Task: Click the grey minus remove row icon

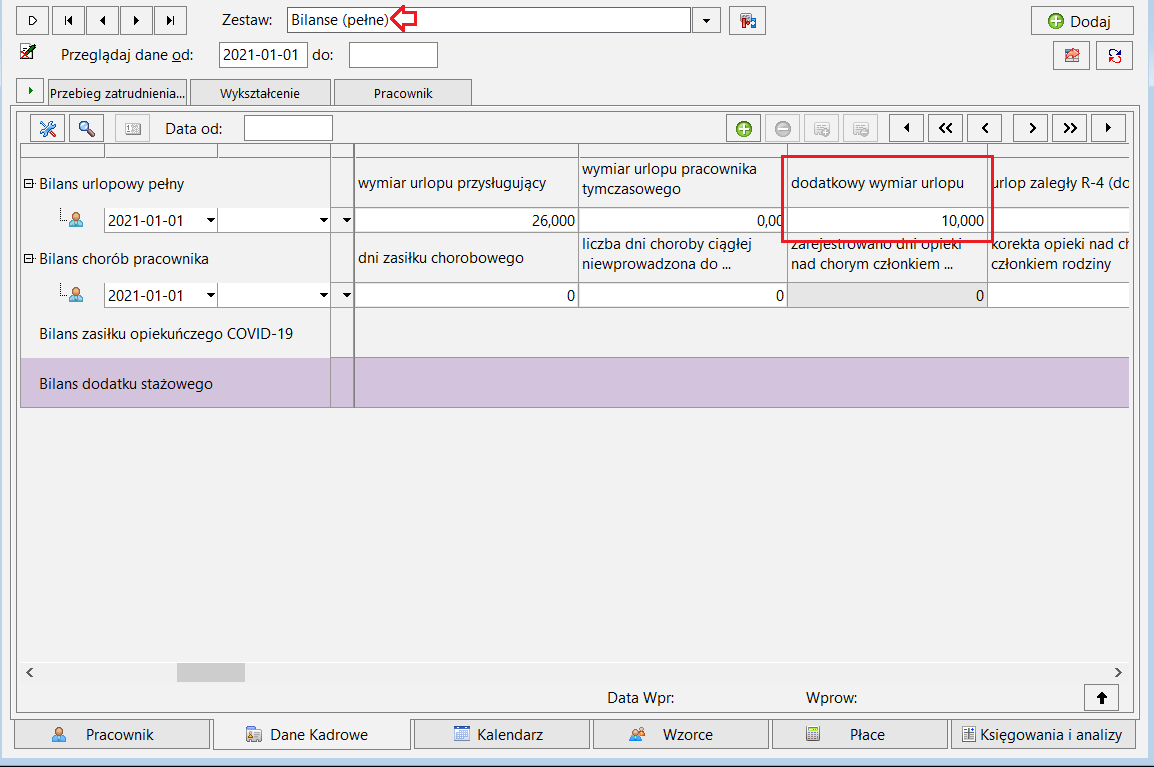Action: click(x=783, y=129)
